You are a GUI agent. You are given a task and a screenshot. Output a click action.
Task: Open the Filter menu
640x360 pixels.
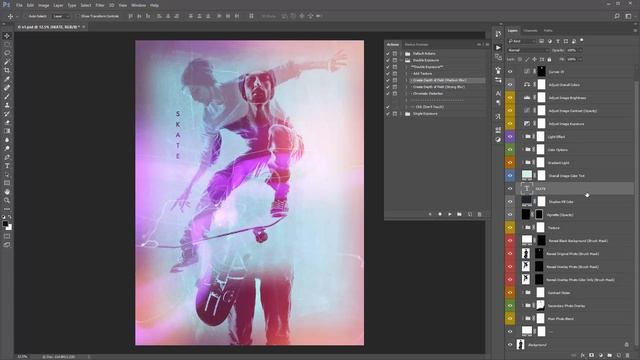point(100,5)
